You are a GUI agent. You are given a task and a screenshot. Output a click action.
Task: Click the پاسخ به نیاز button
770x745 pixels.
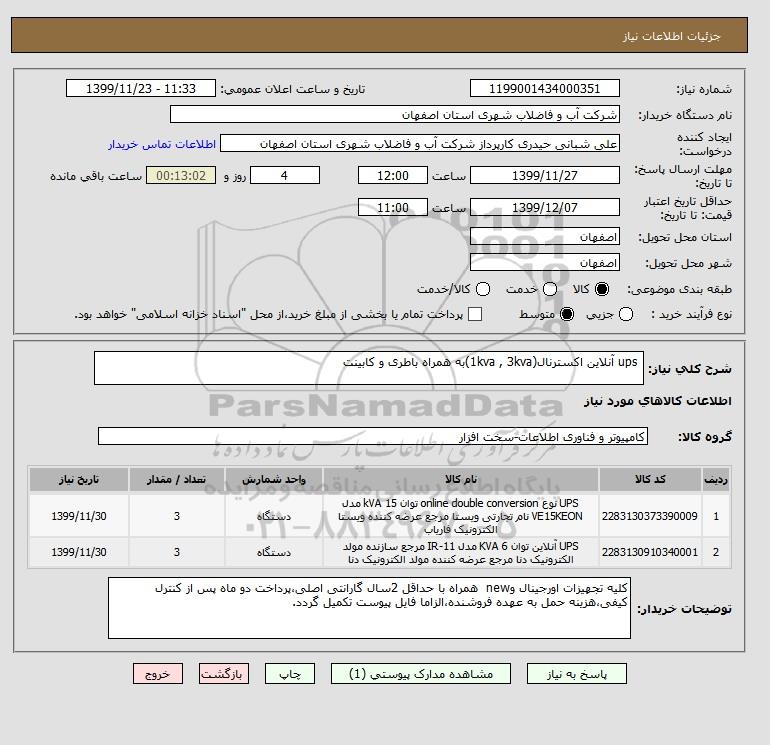point(577,674)
